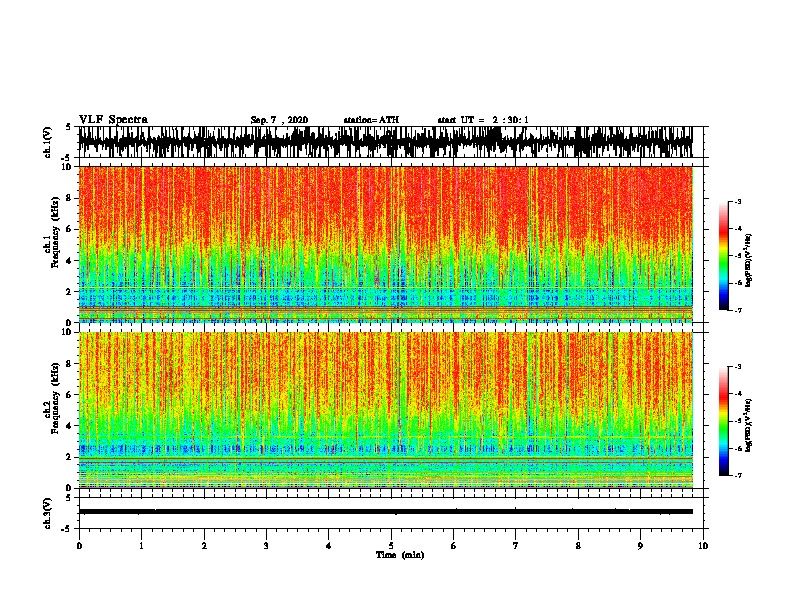This screenshot has height=612, width=792.
Task: Click the "-7" tick of lower colorbar
Action: (x=737, y=475)
